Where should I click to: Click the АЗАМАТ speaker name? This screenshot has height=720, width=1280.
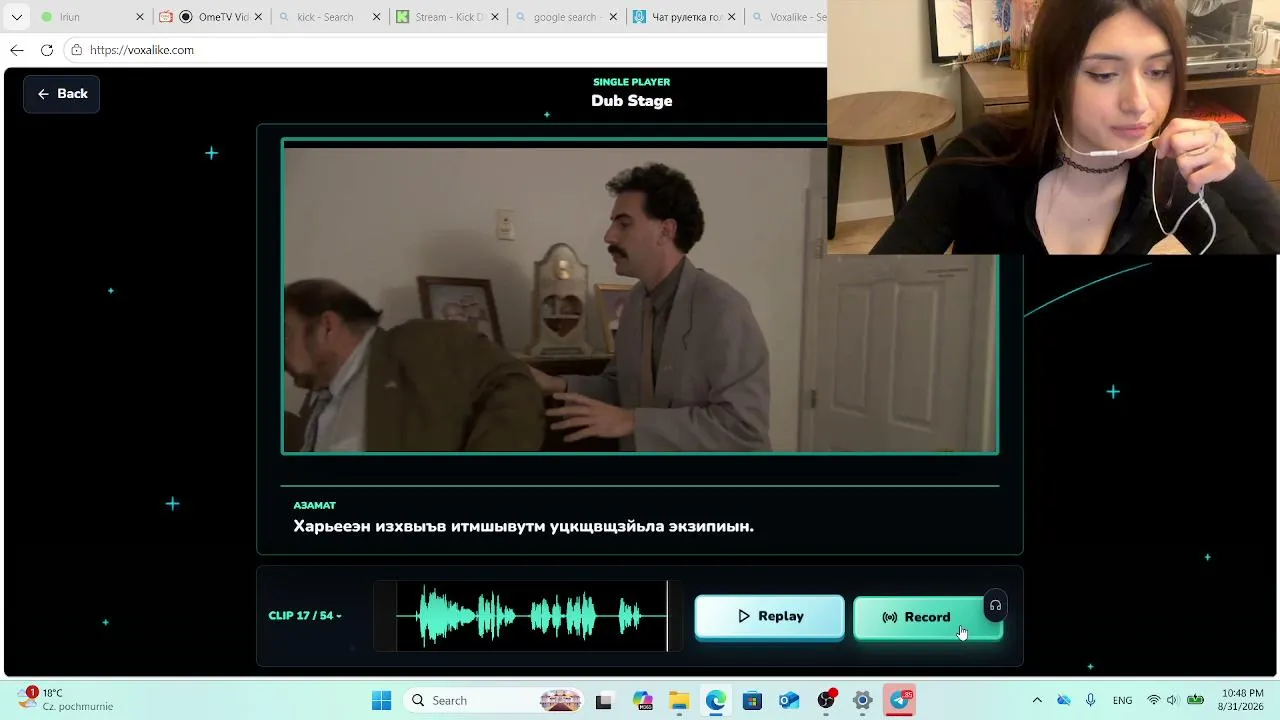click(x=315, y=506)
